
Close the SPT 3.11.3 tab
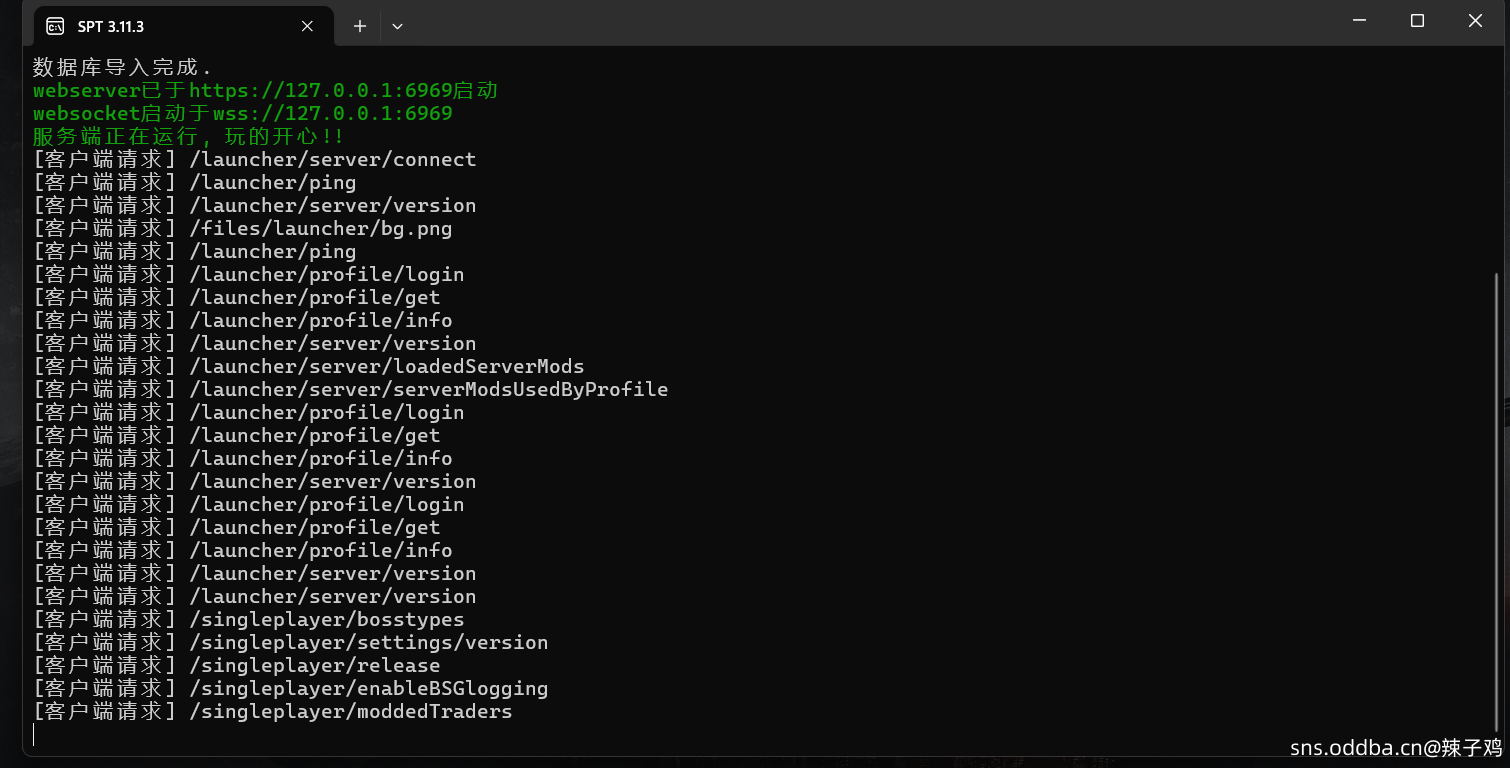[x=308, y=26]
